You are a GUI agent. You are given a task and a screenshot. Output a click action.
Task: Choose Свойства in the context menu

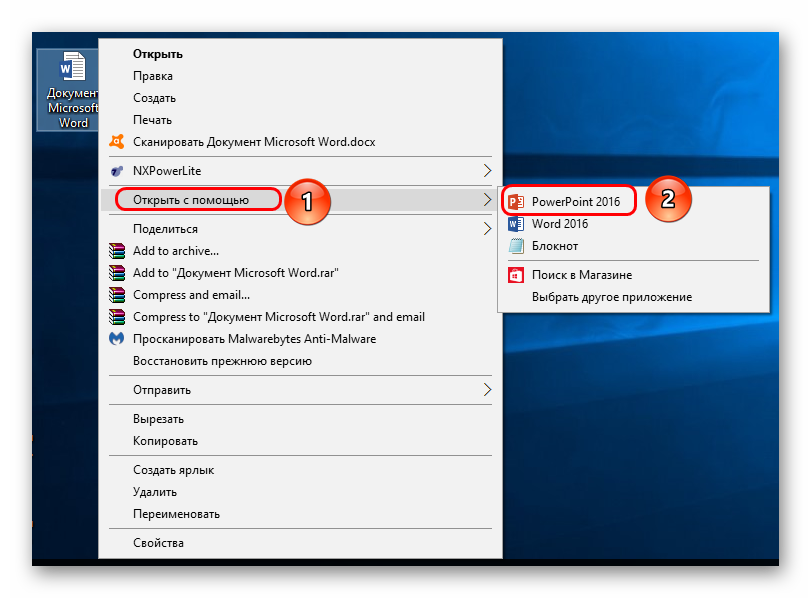click(159, 543)
